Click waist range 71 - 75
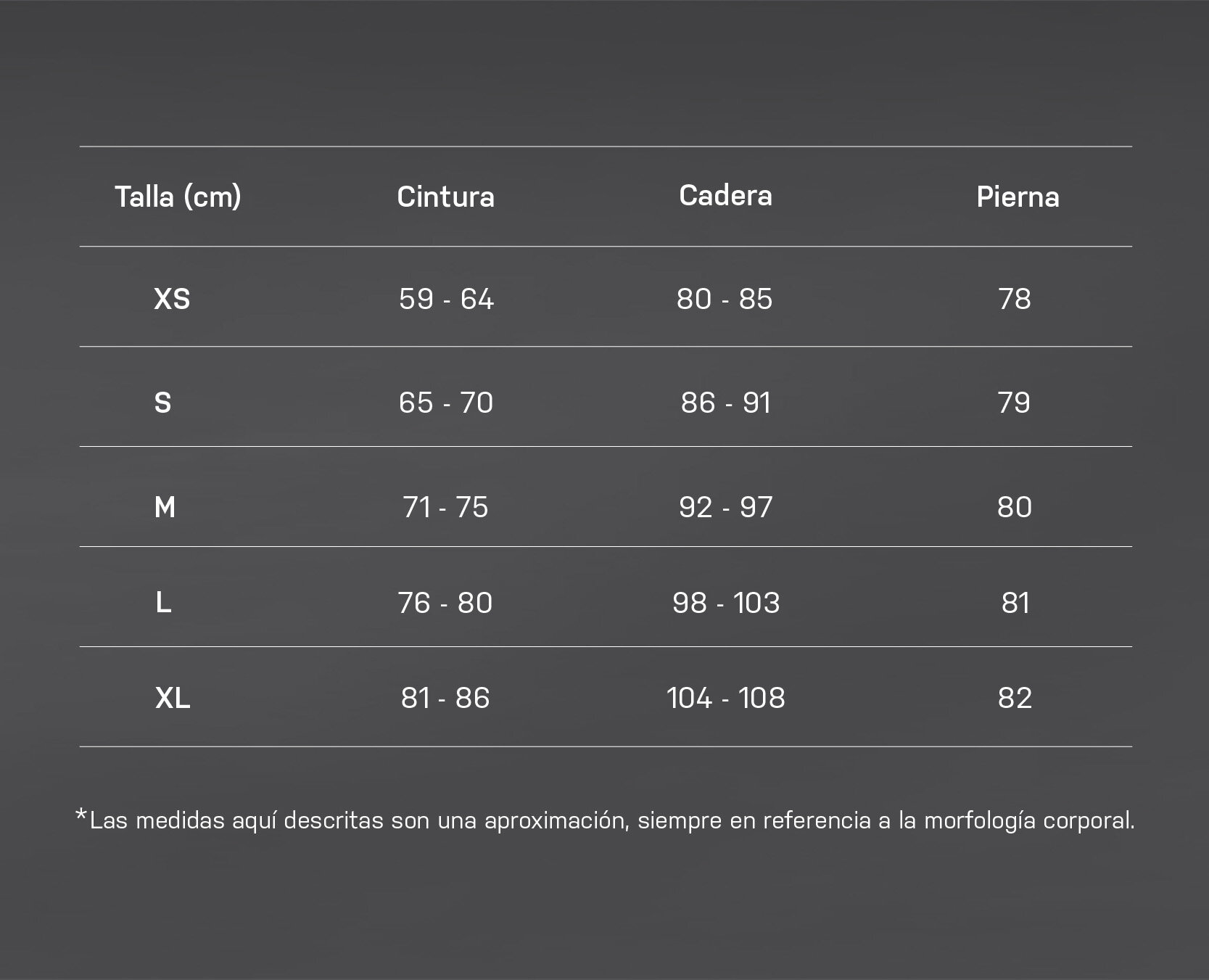The image size is (1209, 980). [445, 507]
